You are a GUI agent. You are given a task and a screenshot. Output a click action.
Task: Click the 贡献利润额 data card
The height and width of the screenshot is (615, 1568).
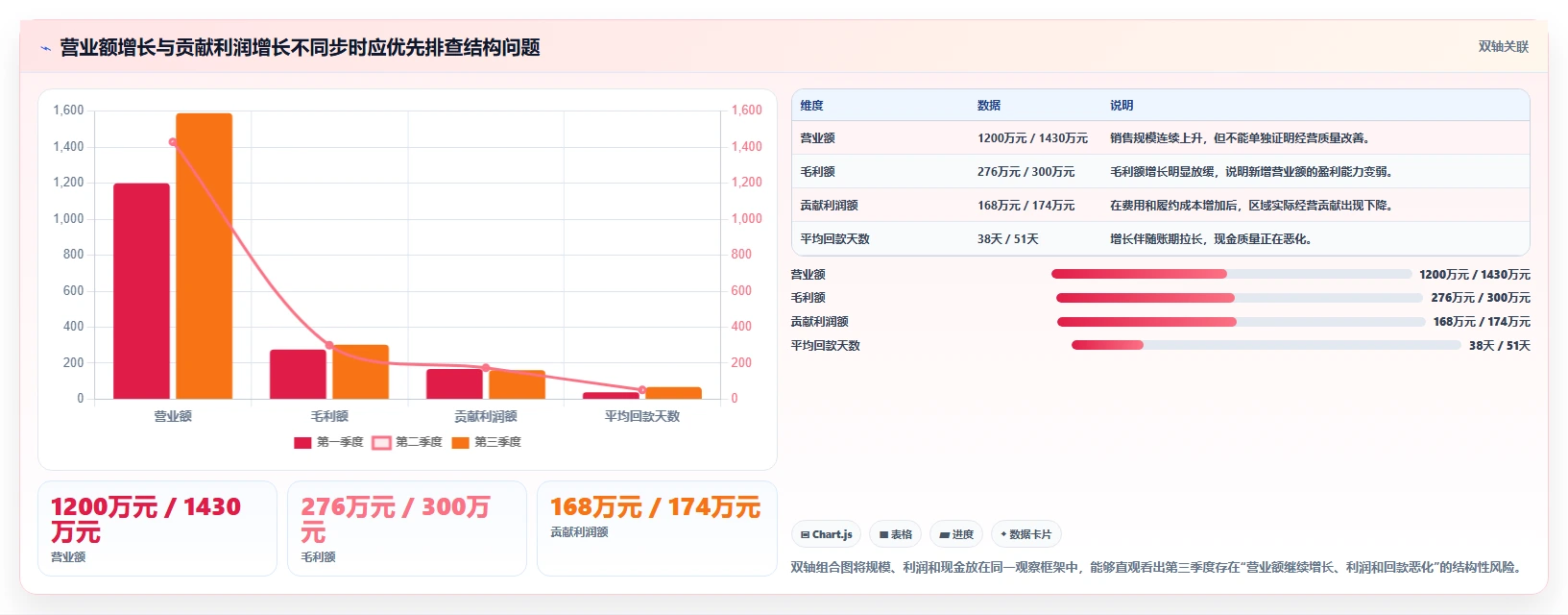pos(657,529)
